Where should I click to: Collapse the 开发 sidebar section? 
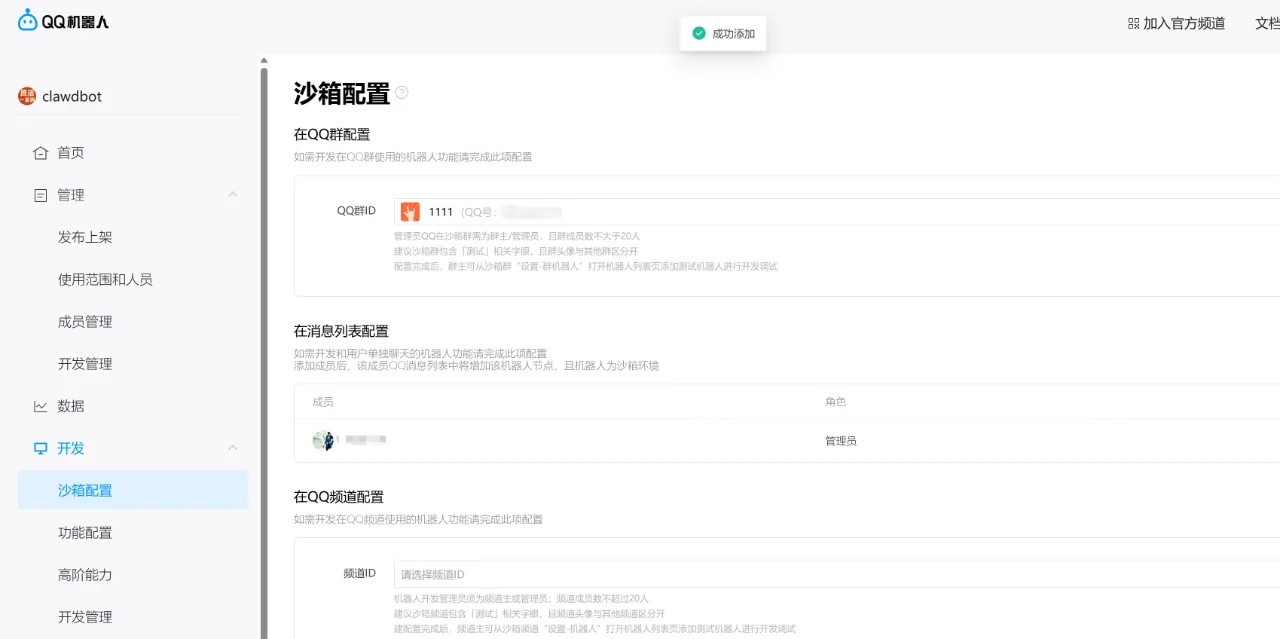click(x=233, y=448)
